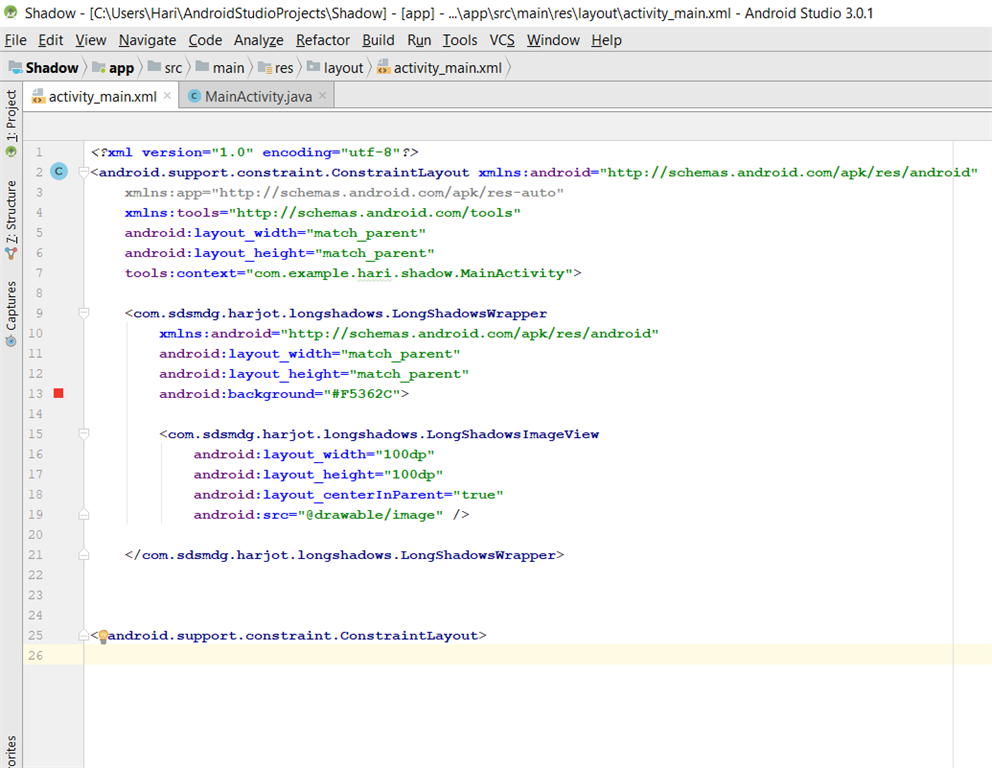Open the File menu

click(15, 40)
